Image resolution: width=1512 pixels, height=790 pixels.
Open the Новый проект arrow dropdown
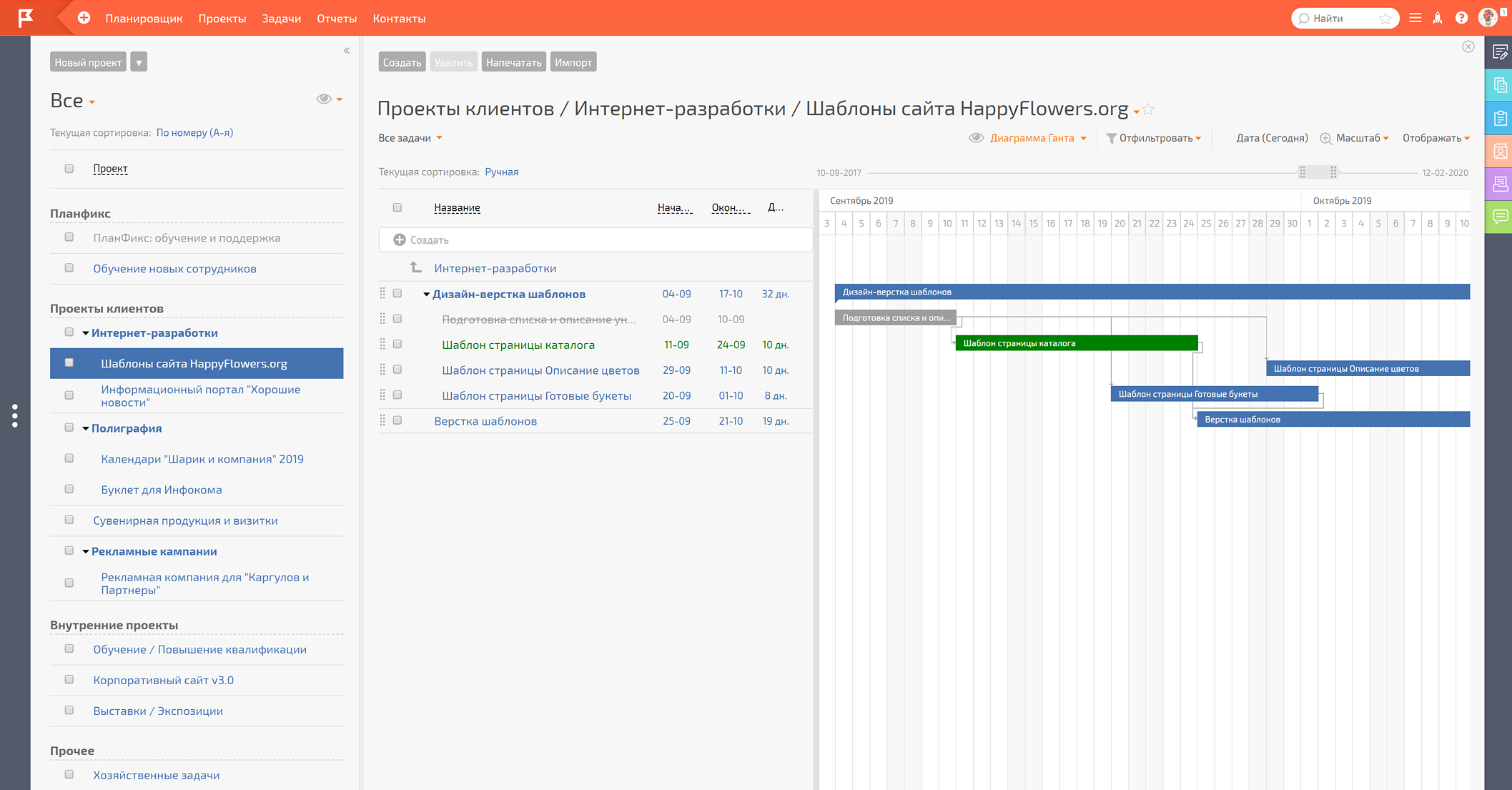tap(139, 62)
